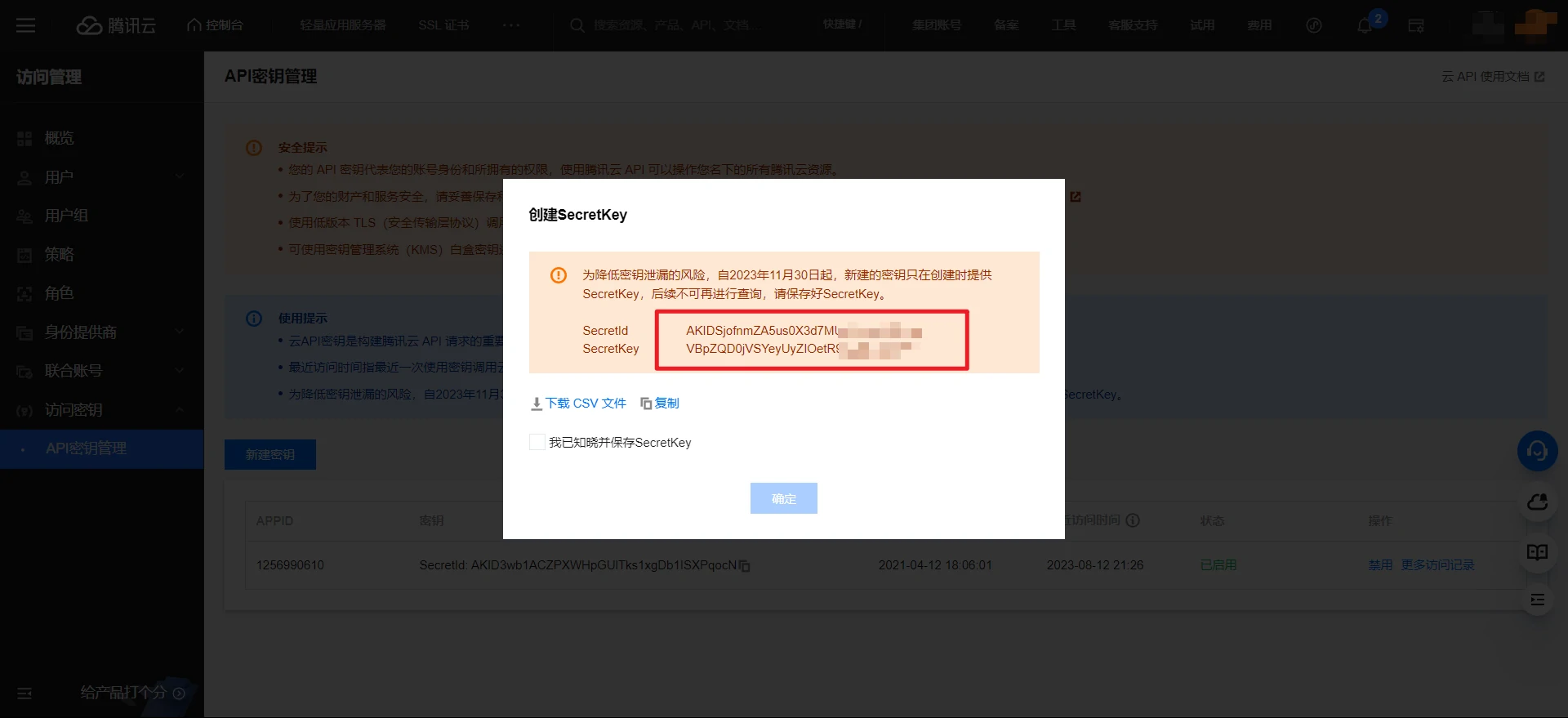This screenshot has height=718, width=1568.
Task: Collapse the sidebar with the bottom icon
Action: tap(24, 693)
